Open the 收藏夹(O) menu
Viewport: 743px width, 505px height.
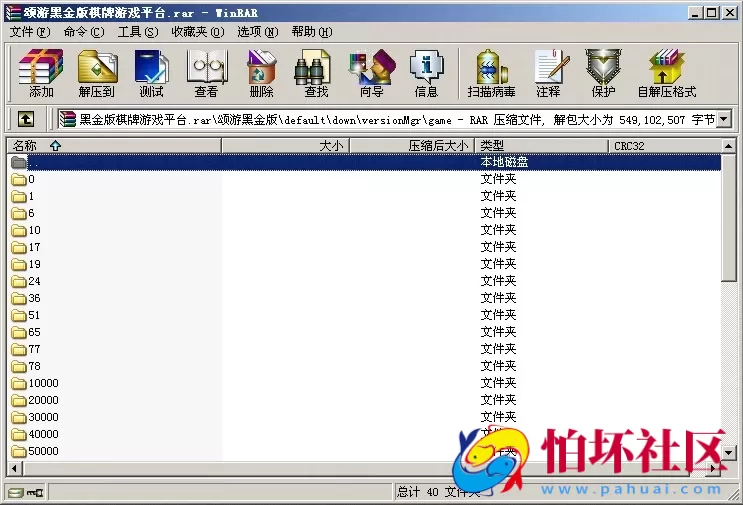(198, 32)
